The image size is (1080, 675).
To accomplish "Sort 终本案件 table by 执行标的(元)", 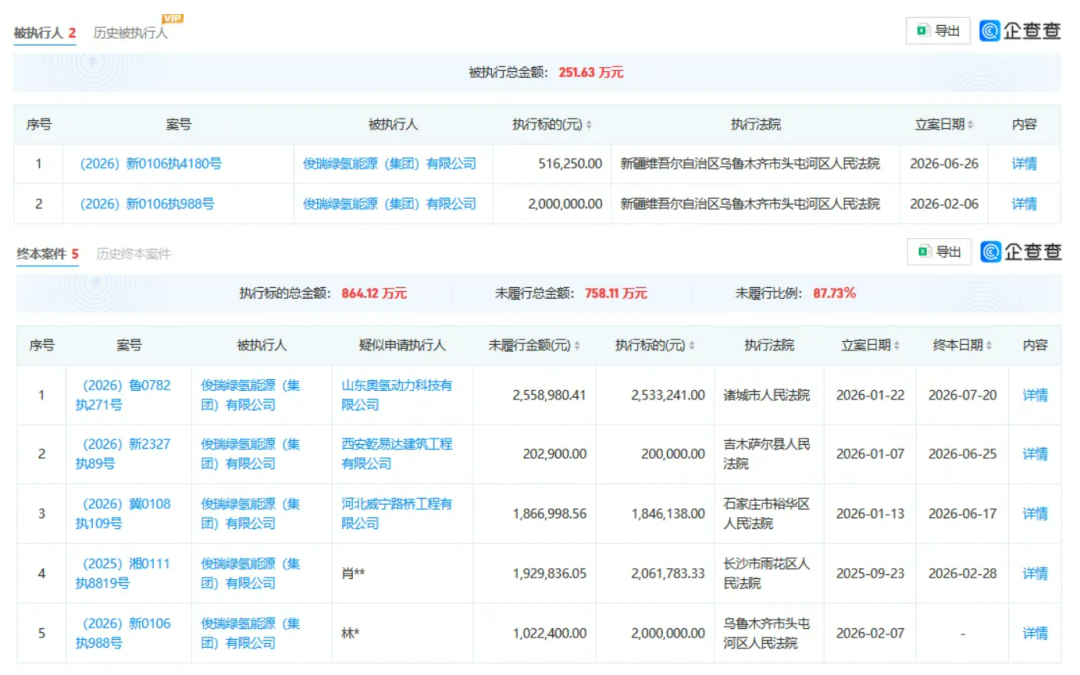I will click(x=692, y=346).
